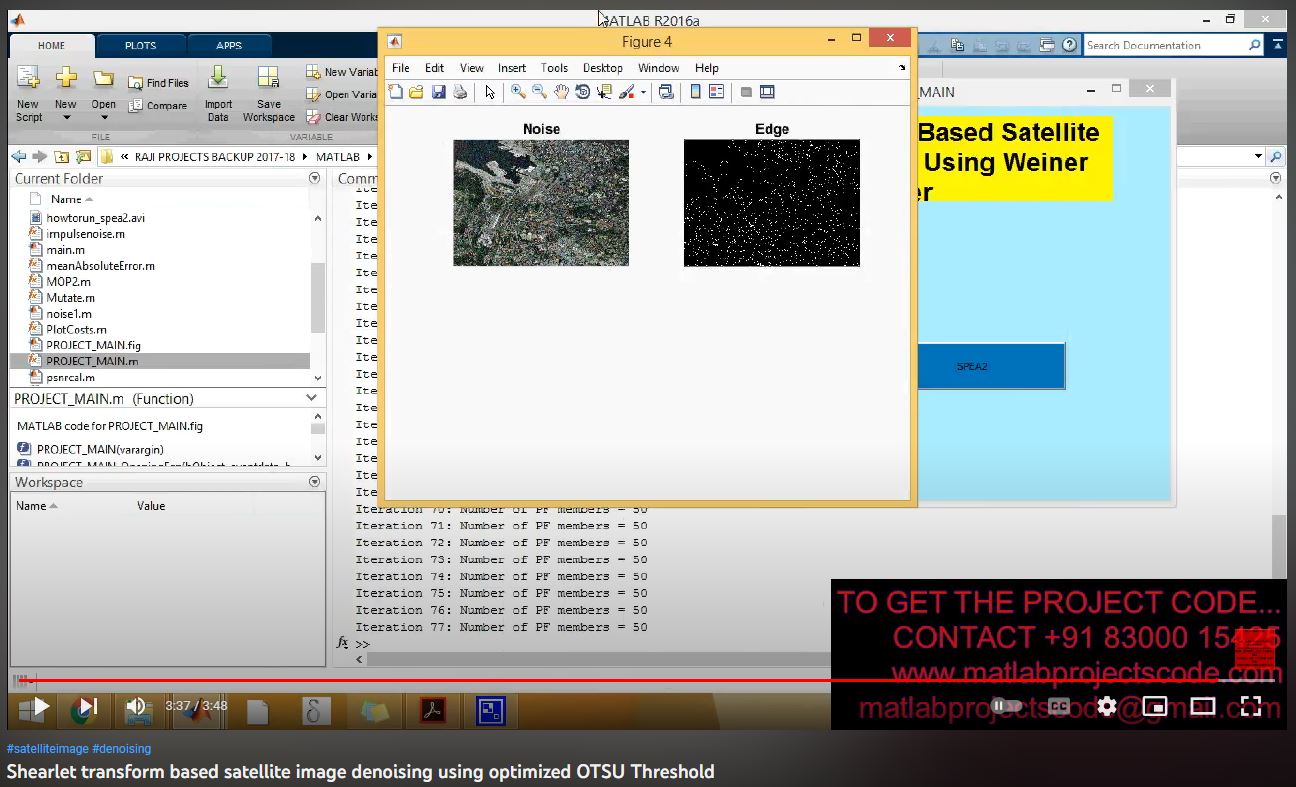Click the Save Figure disk icon

(438, 92)
